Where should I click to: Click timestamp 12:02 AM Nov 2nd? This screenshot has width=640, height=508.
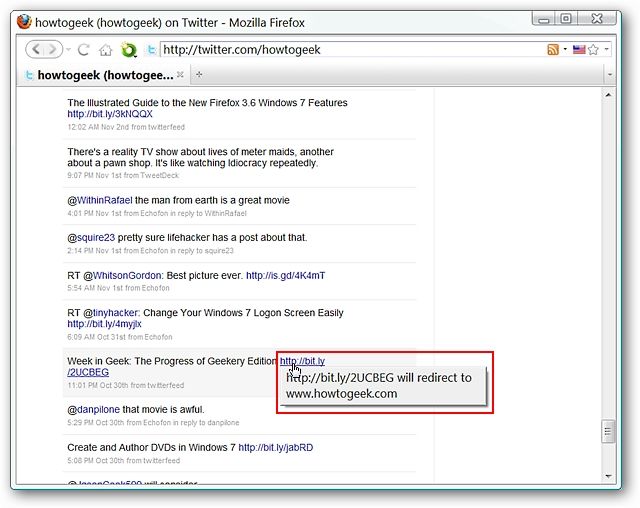click(x=98, y=127)
